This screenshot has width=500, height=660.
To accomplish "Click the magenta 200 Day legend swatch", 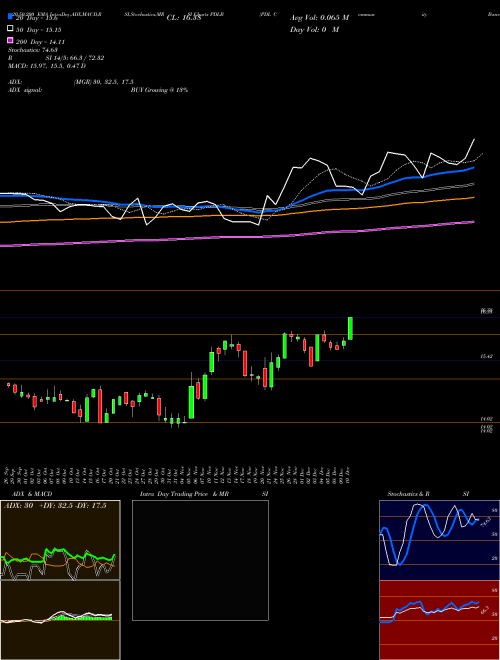I will tap(11, 40).
